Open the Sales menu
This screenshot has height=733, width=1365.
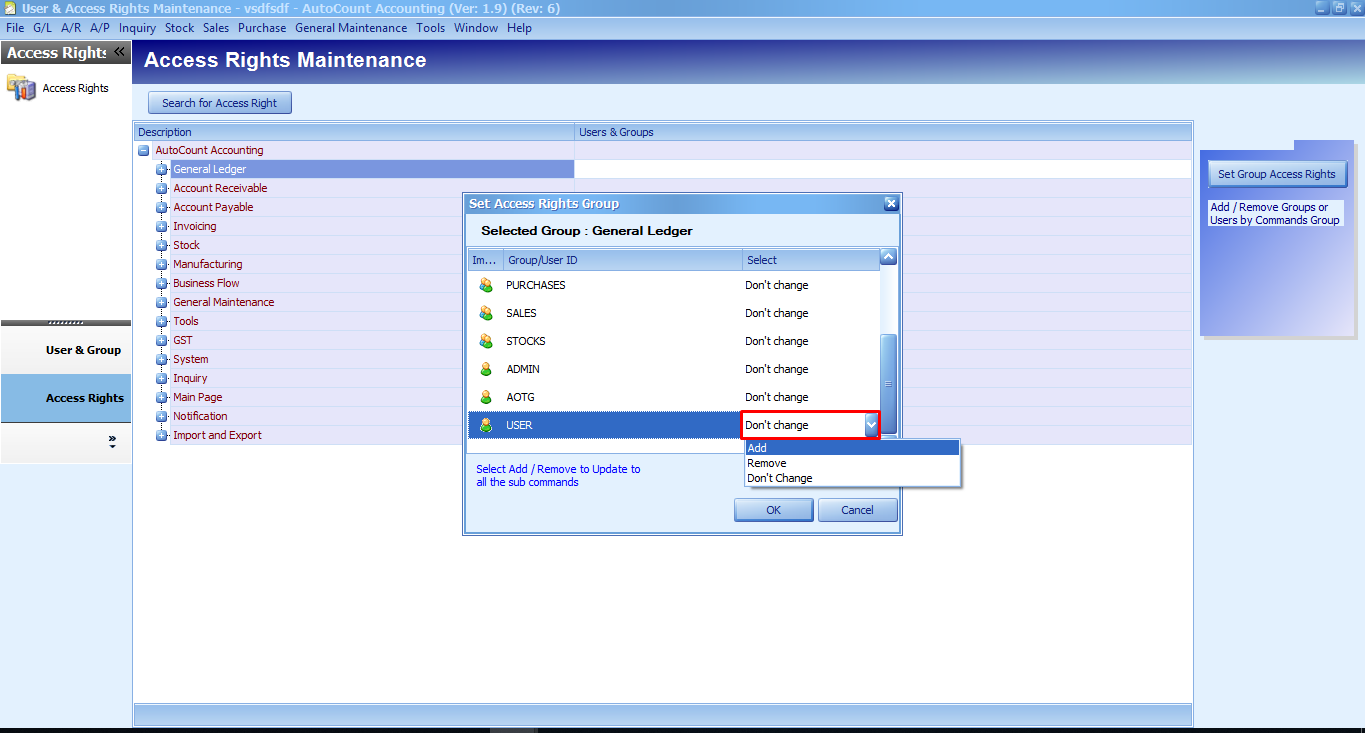216,28
